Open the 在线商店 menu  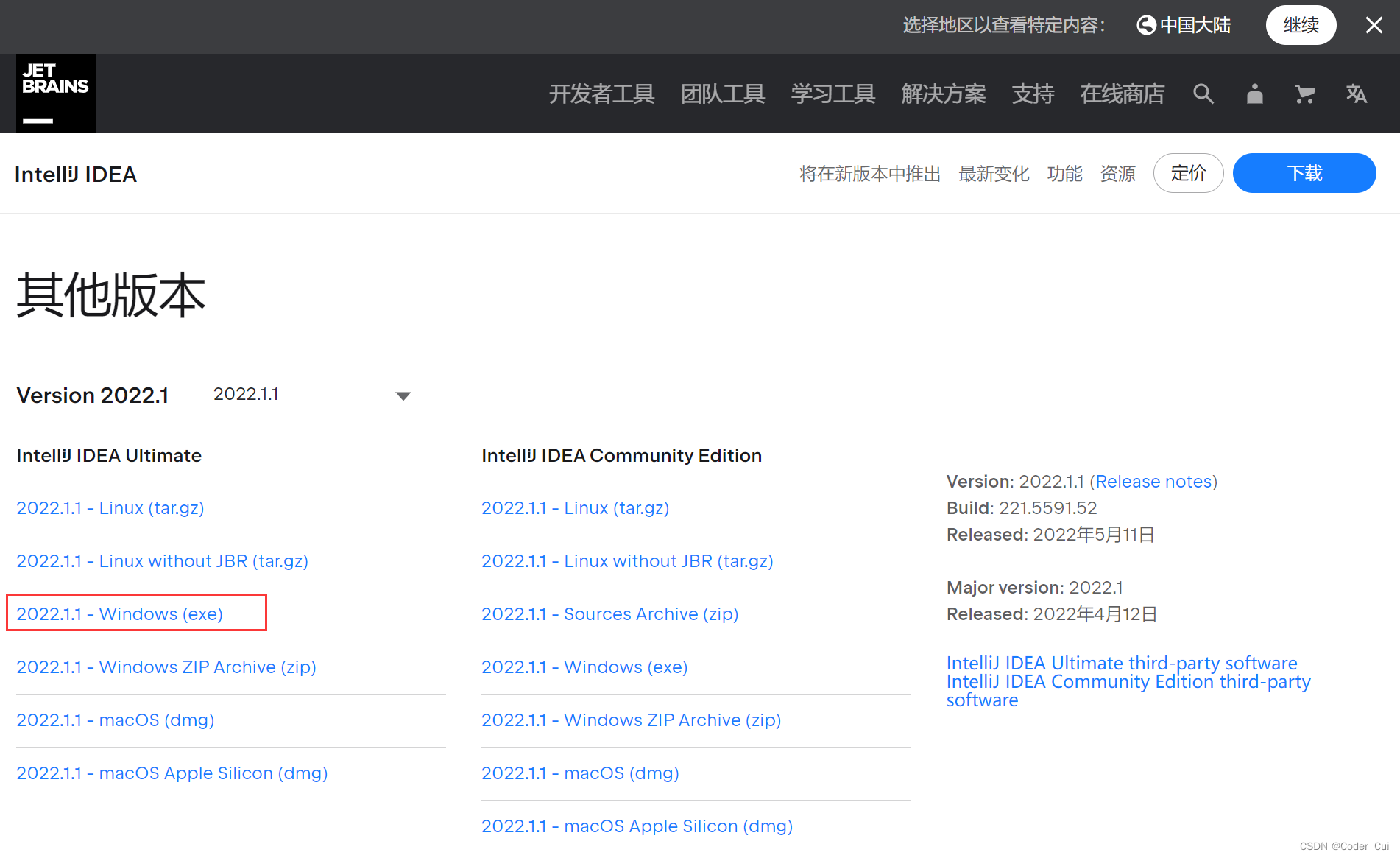click(1123, 94)
